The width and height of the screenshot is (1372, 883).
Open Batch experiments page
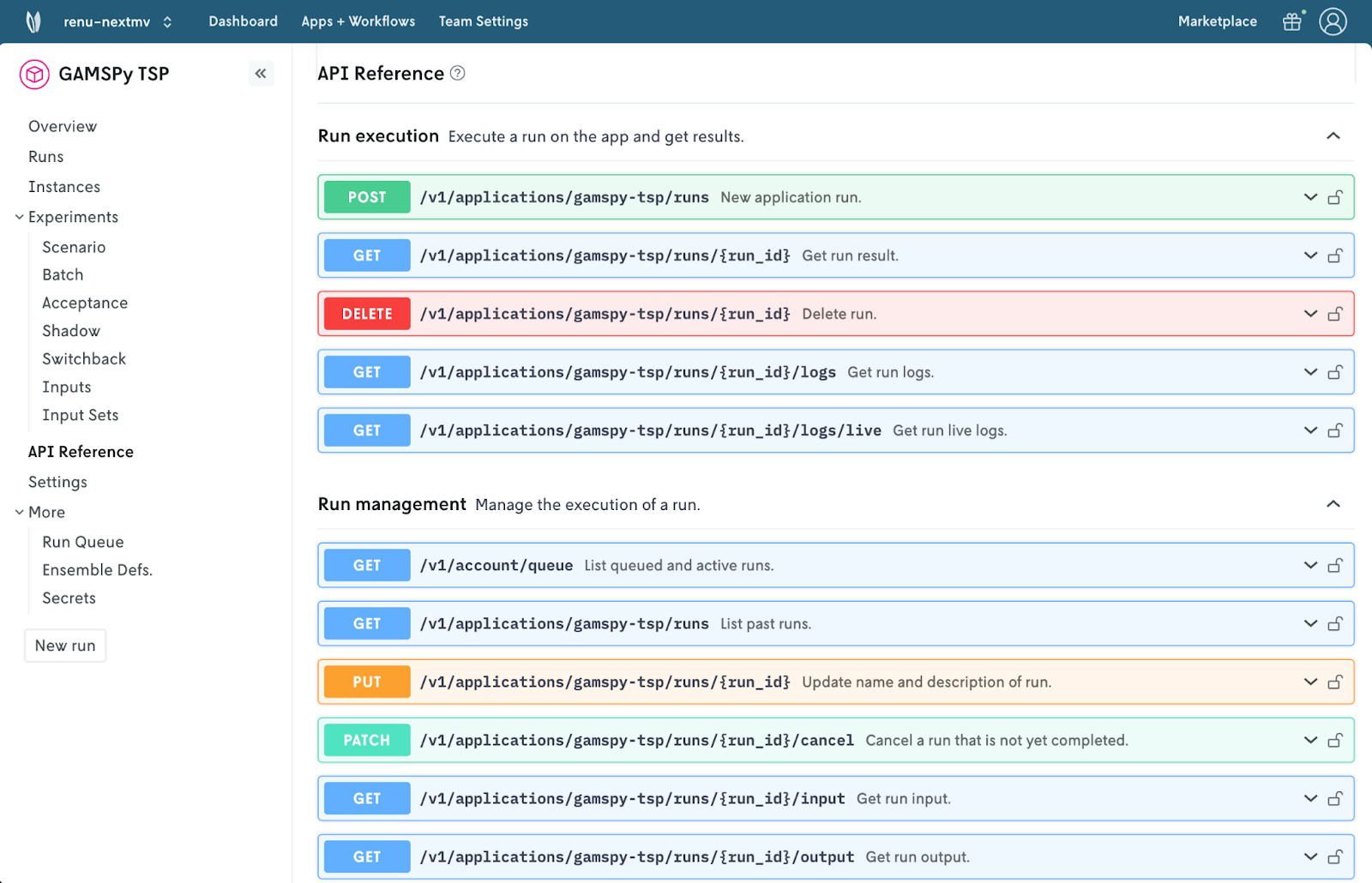point(63,274)
